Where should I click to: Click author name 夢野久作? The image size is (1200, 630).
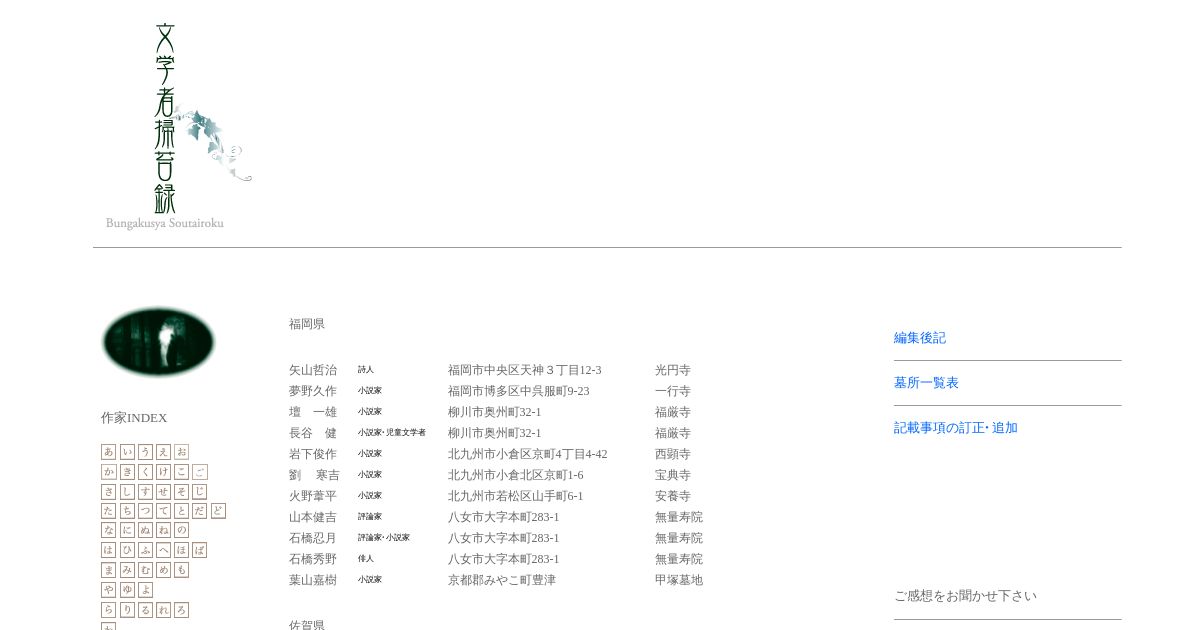pos(313,391)
